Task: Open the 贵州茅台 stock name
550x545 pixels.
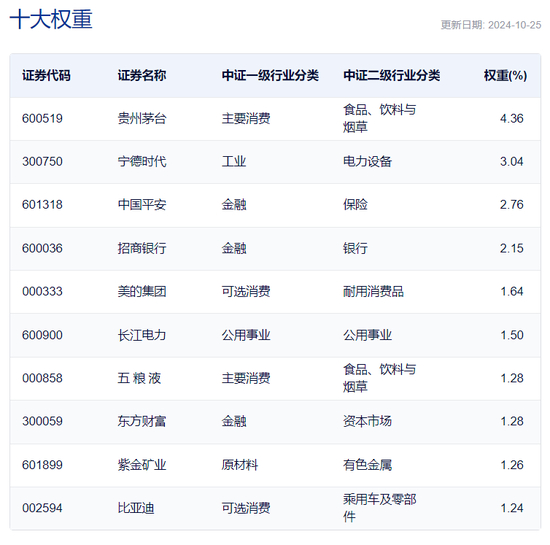Action: 142,119
